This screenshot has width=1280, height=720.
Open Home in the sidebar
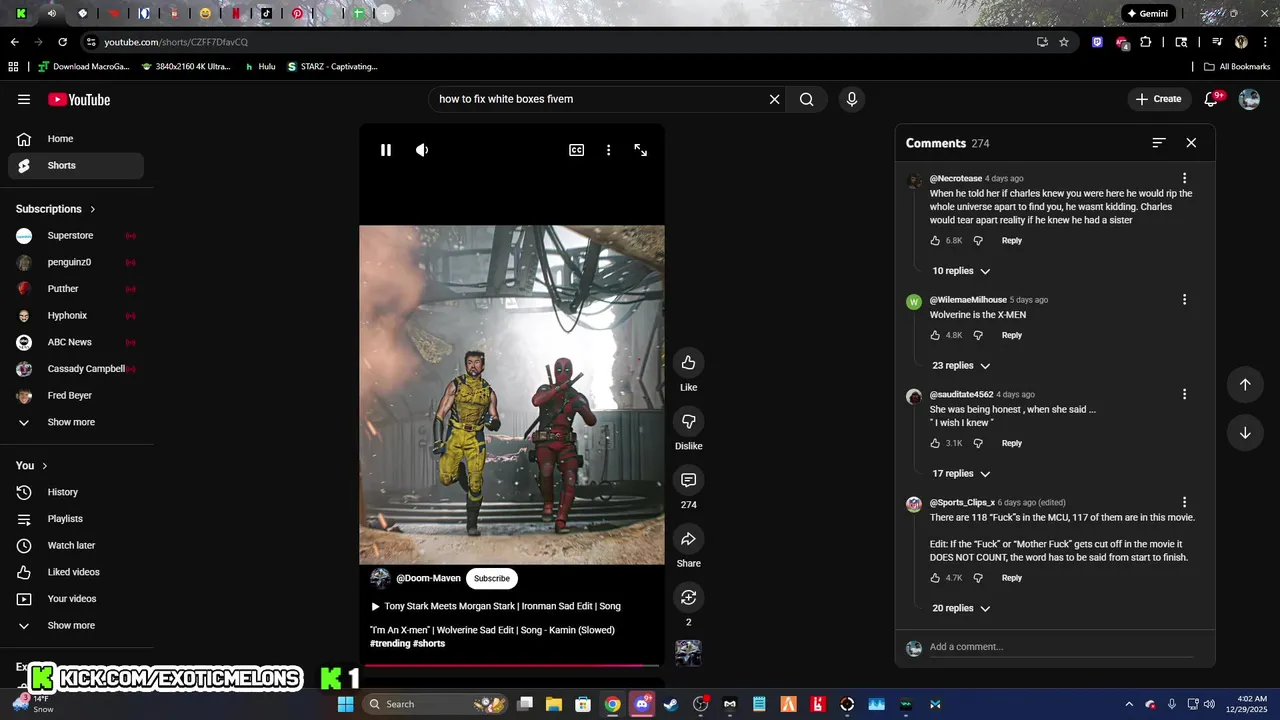pyautogui.click(x=76, y=139)
